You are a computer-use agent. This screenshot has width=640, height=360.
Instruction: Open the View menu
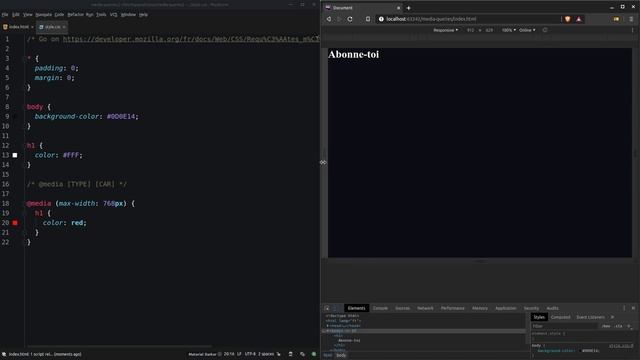click(x=27, y=15)
